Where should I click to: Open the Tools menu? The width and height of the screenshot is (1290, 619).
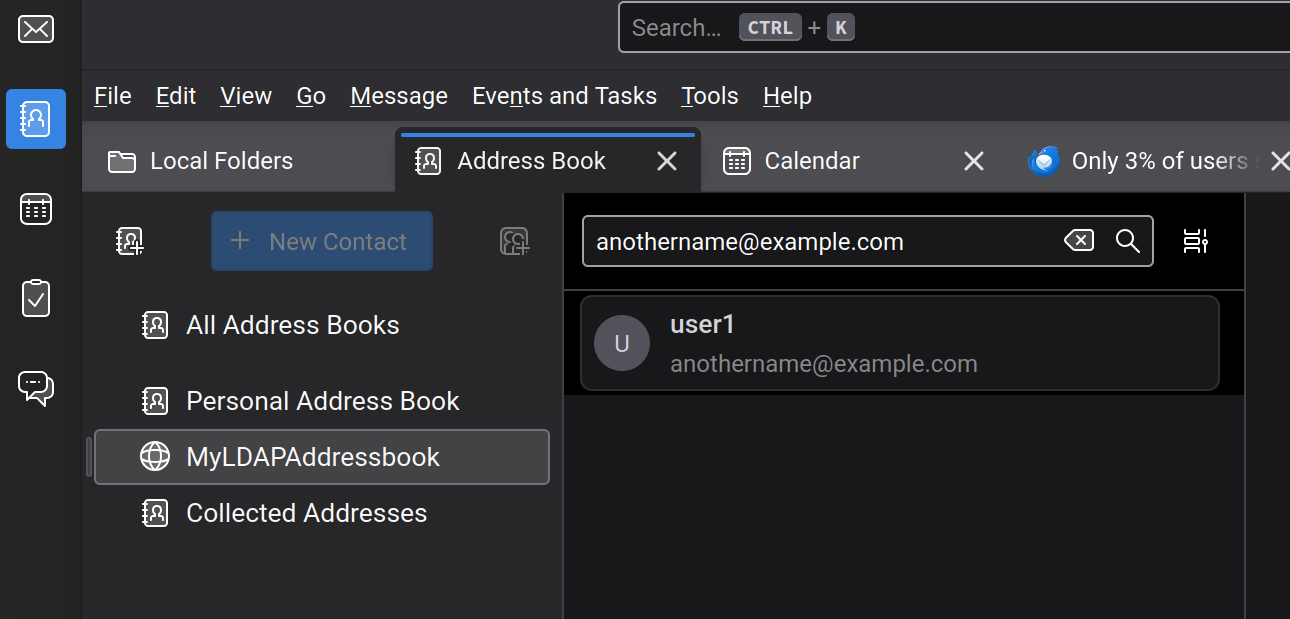click(709, 96)
